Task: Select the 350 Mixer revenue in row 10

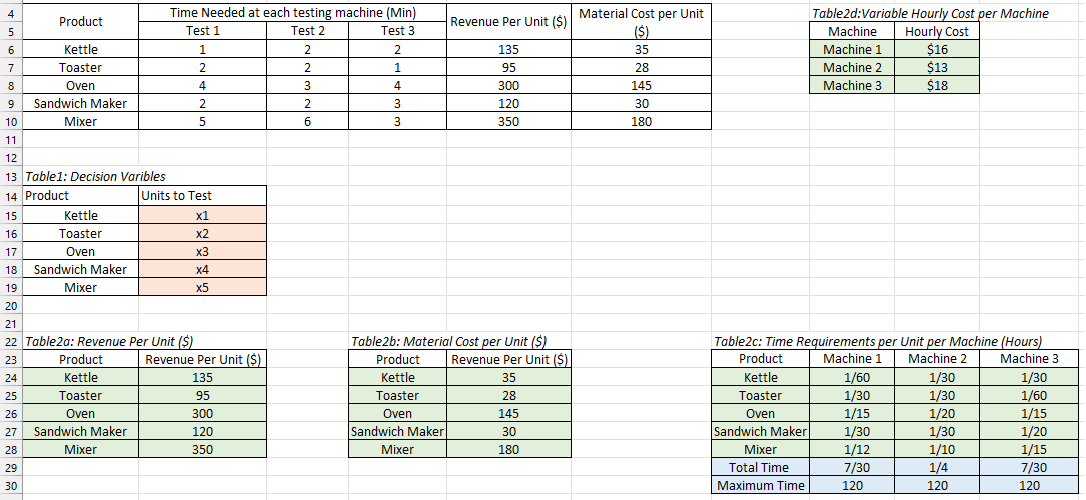Action: (x=509, y=121)
